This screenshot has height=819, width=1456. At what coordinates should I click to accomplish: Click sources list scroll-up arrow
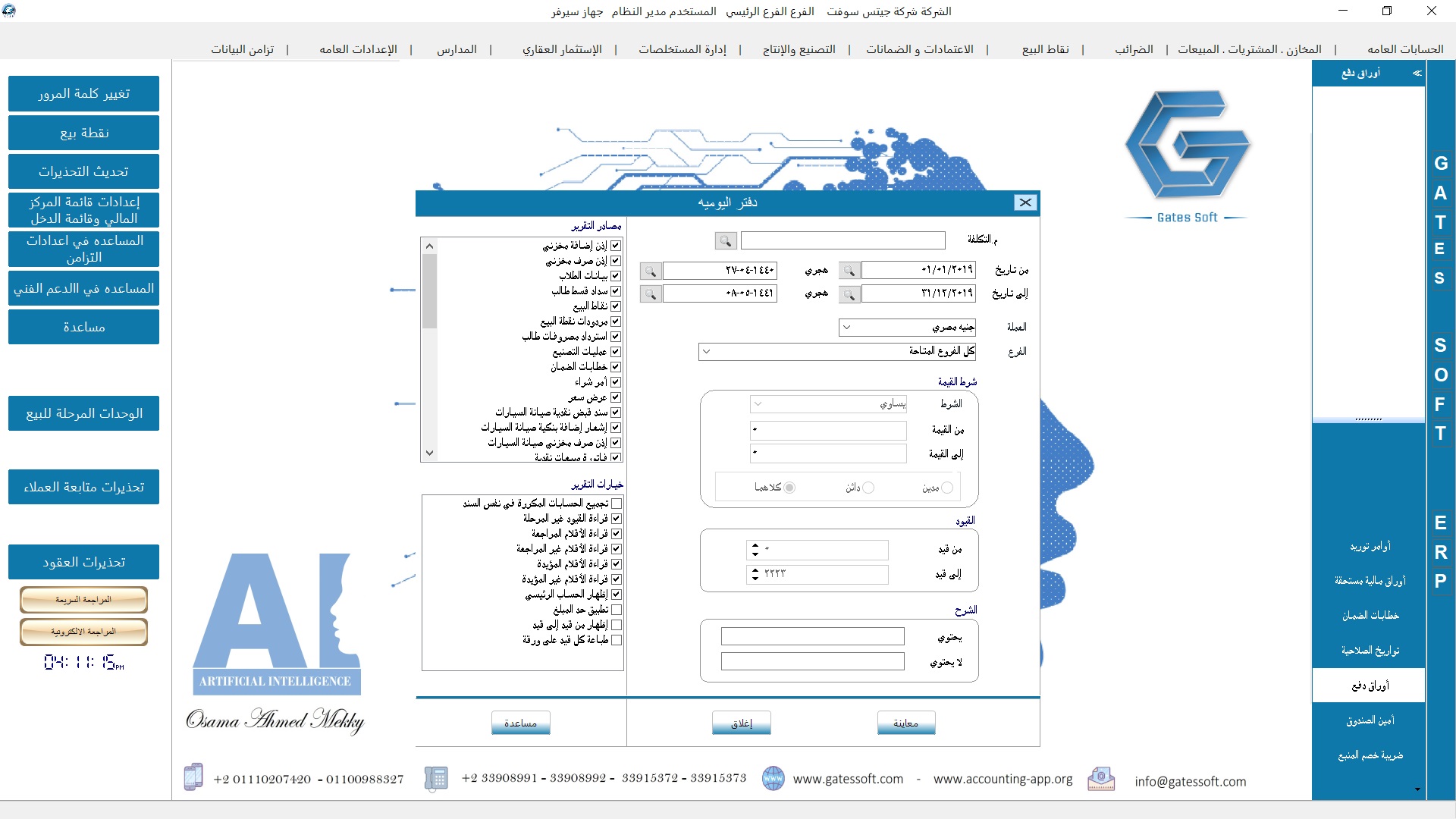[429, 246]
